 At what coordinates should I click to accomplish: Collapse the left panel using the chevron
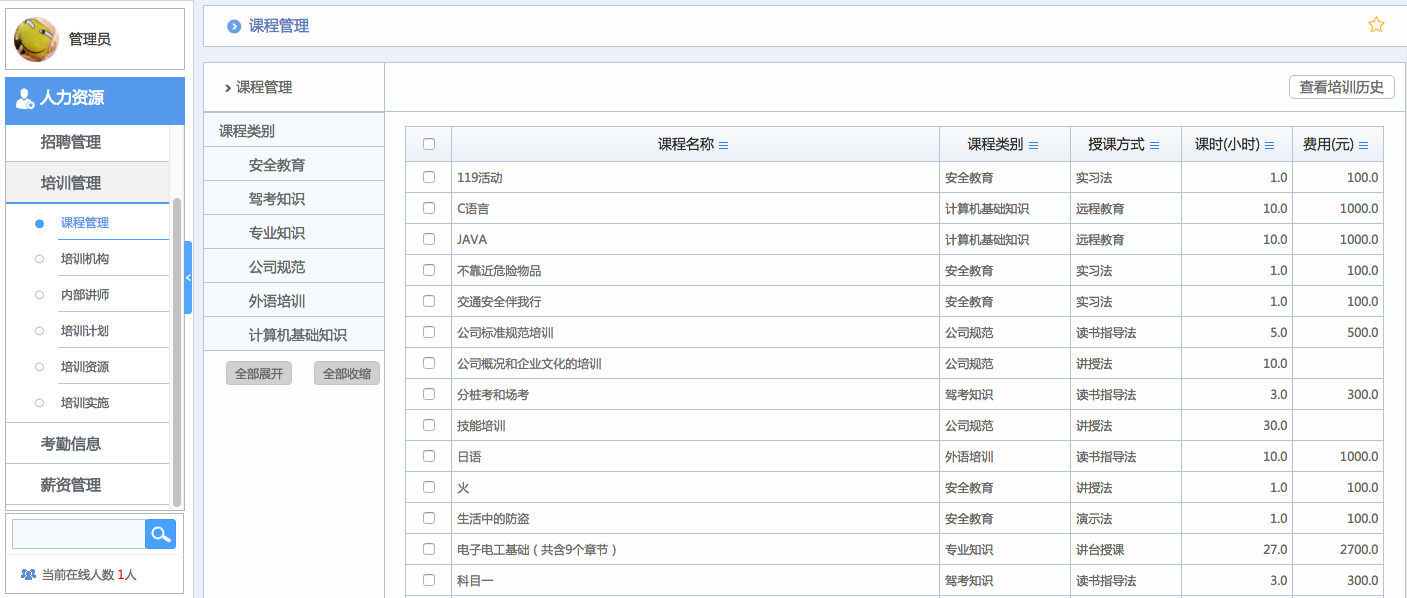point(188,277)
